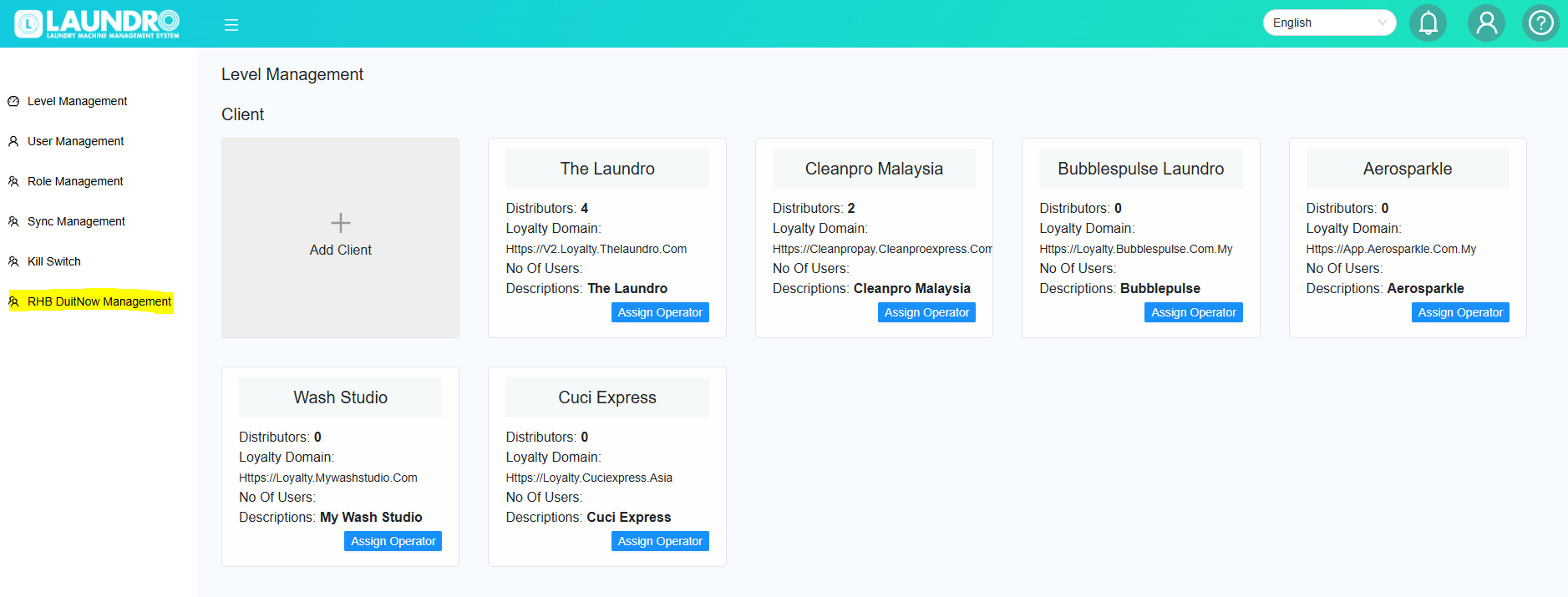Click Assign Operator for Bubblespulse Laundro

pyautogui.click(x=1193, y=312)
